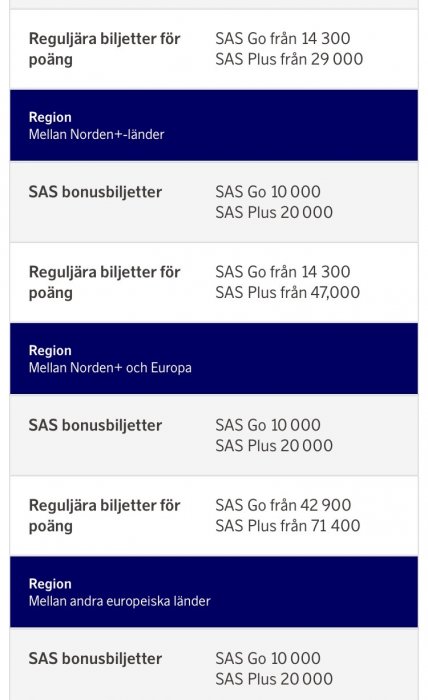Click SAS Go från 14 300 in top row
The image size is (428, 700).
[x=283, y=38]
